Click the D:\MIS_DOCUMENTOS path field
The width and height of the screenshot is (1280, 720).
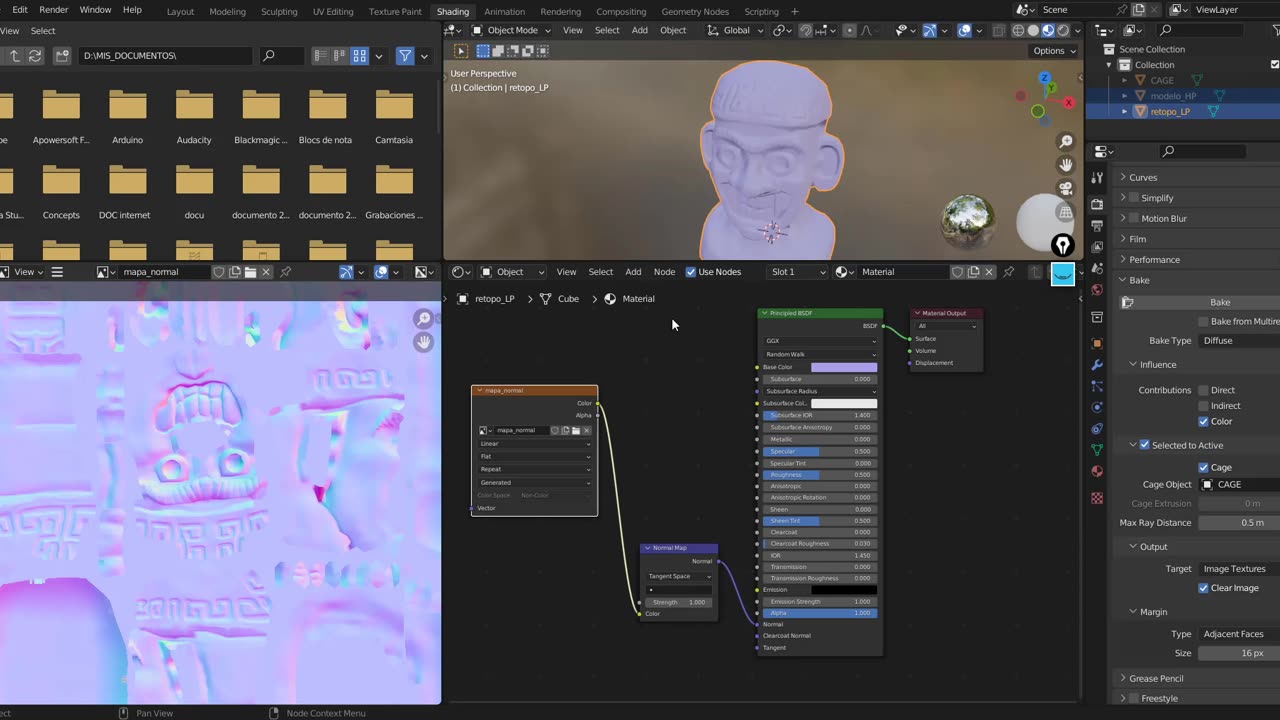click(164, 56)
